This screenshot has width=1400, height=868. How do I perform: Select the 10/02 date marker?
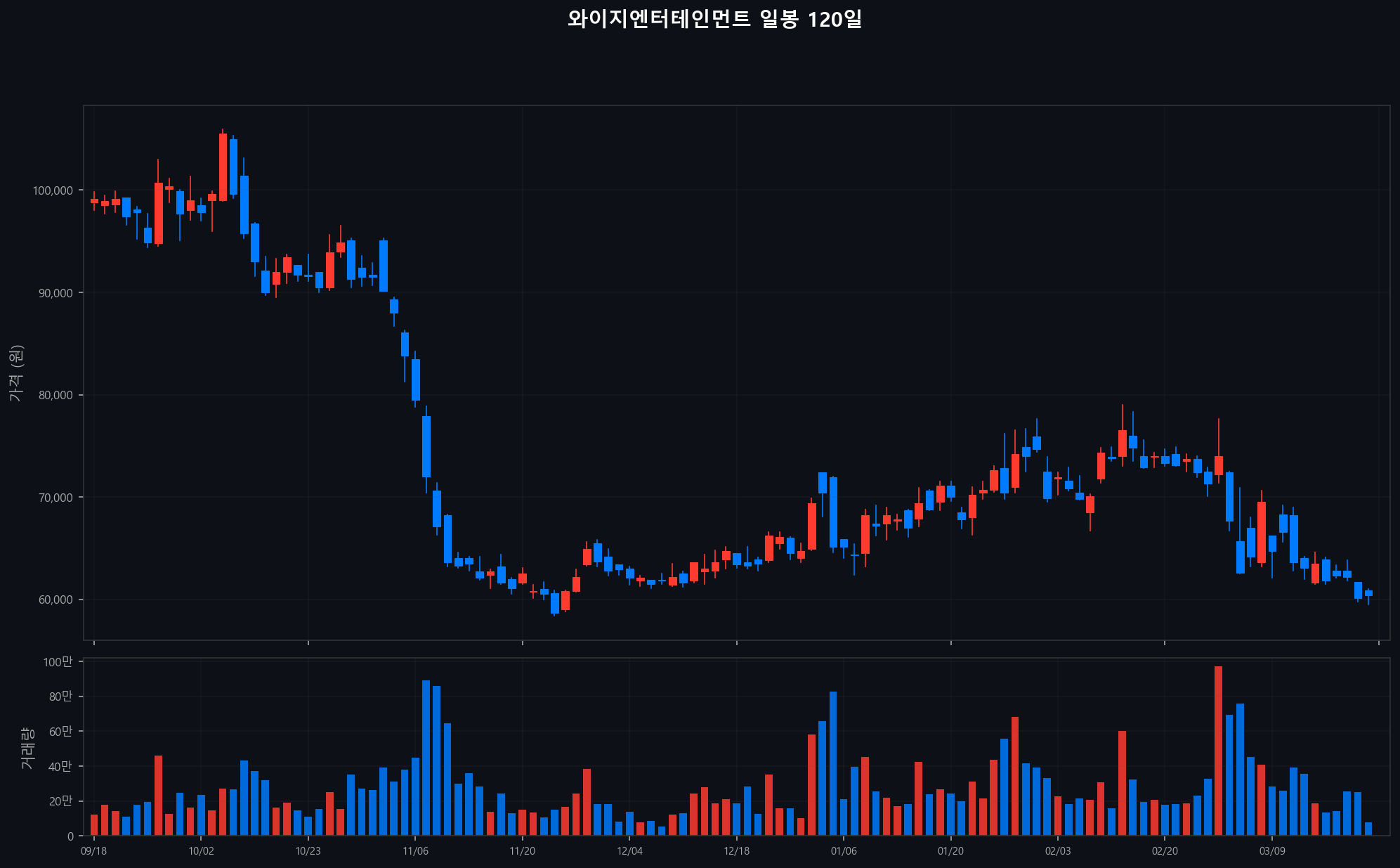pyautogui.click(x=201, y=851)
